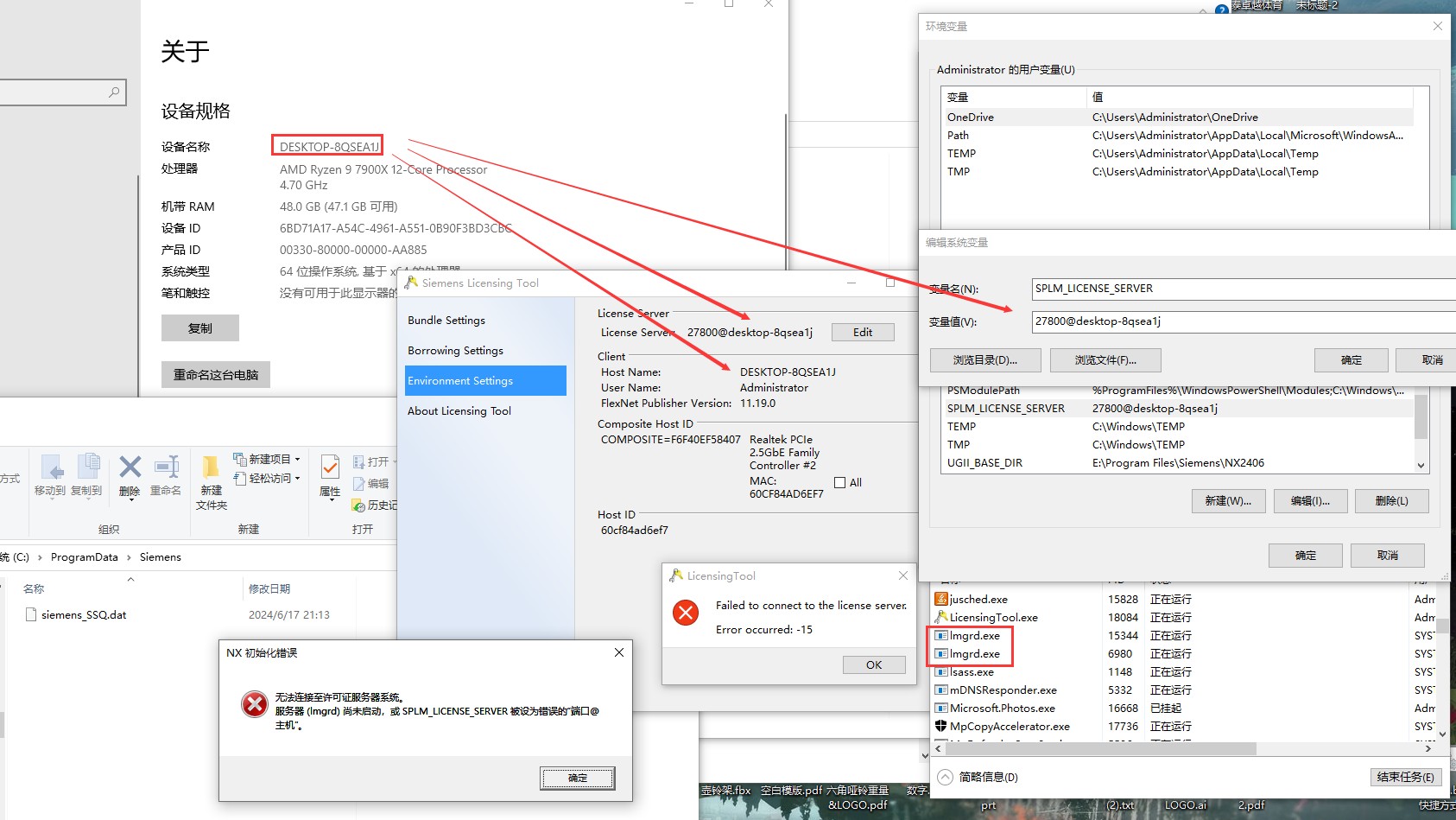This screenshot has width=1456, height=820.
Task: Click the Move to icon in Explorer ribbon
Action: click(52, 467)
